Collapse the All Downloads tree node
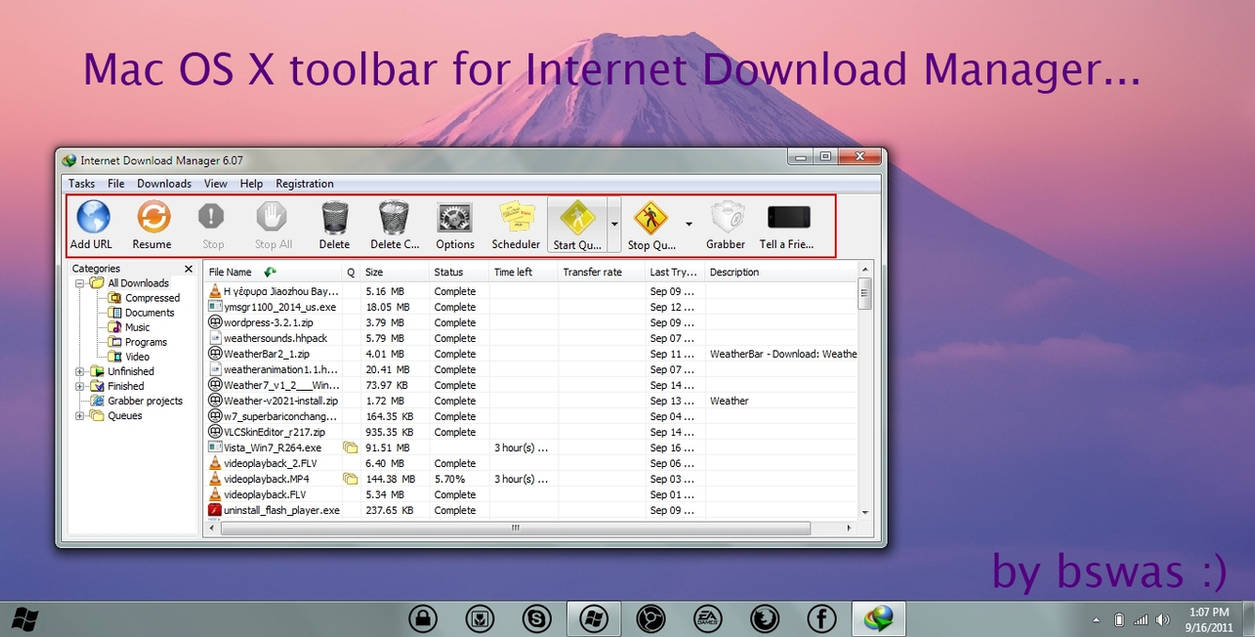Image resolution: width=1255 pixels, height=637 pixels. (x=80, y=283)
